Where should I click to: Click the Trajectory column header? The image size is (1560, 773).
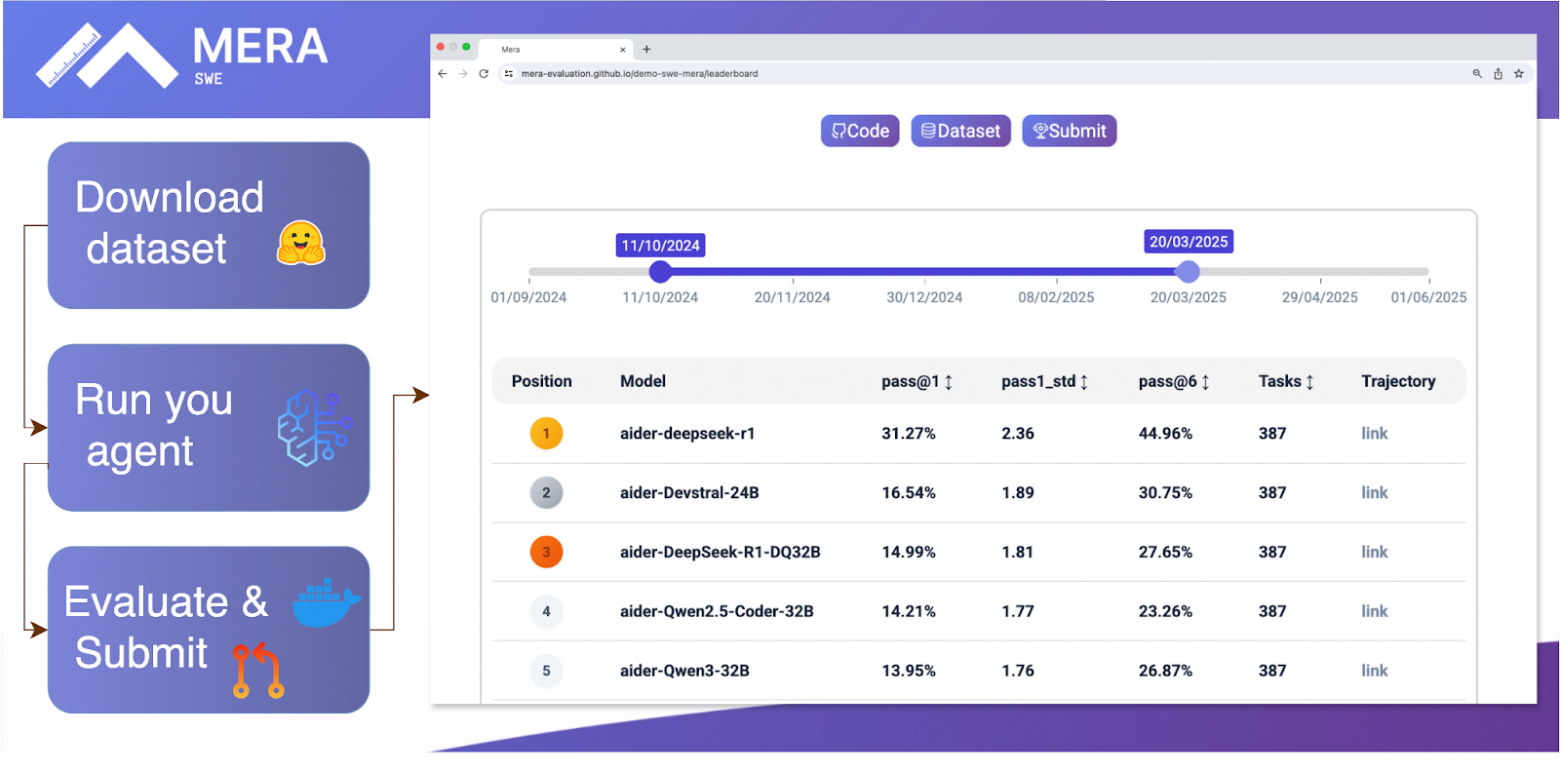pyautogui.click(x=1398, y=381)
